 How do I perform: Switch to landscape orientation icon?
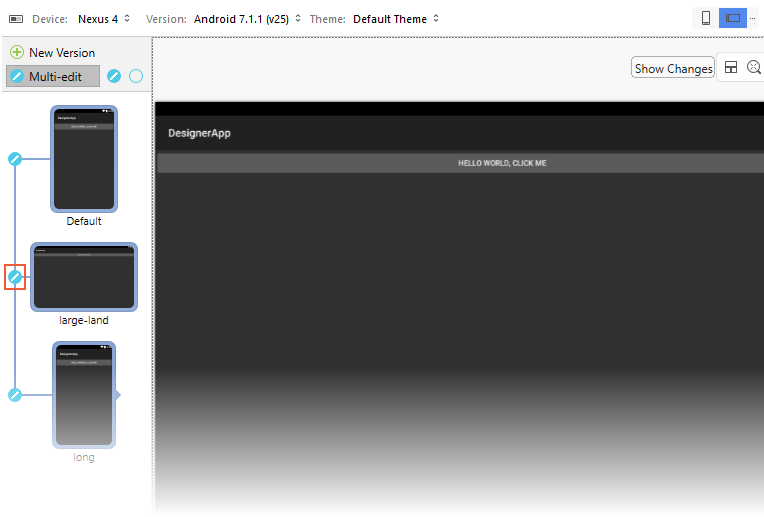pyautogui.click(x=732, y=18)
